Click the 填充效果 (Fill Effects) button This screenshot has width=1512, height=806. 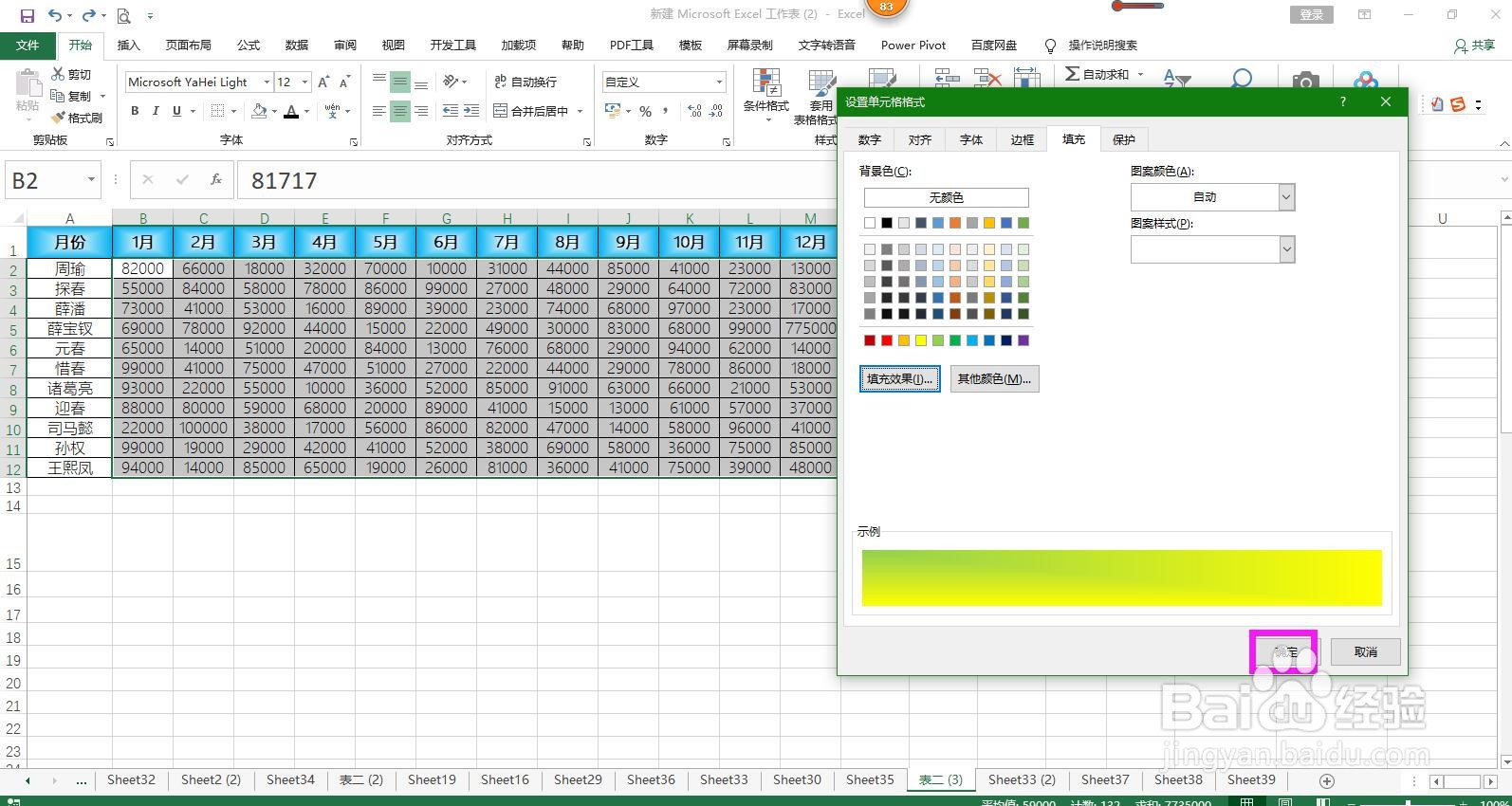point(899,378)
